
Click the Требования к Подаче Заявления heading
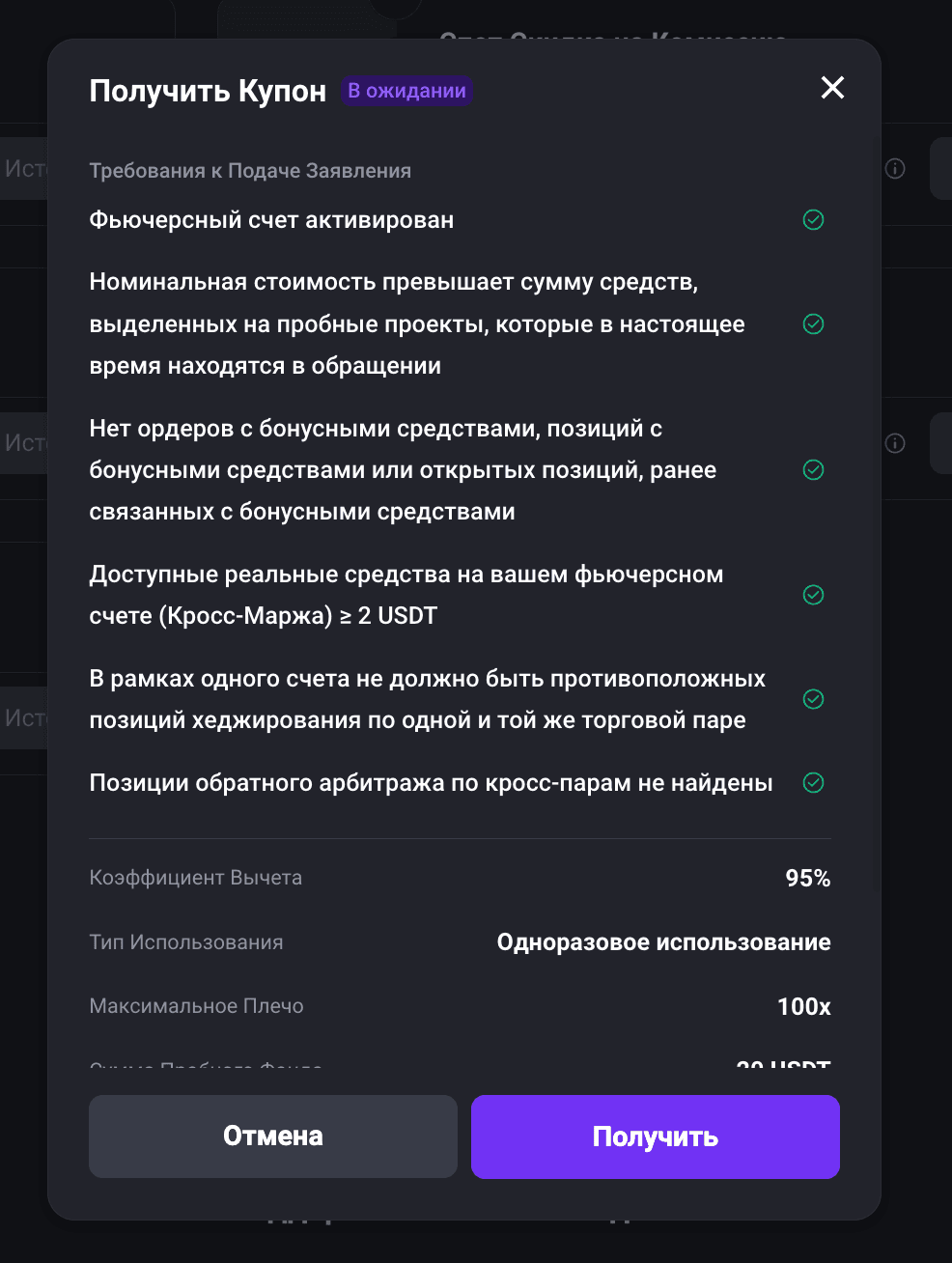click(250, 171)
